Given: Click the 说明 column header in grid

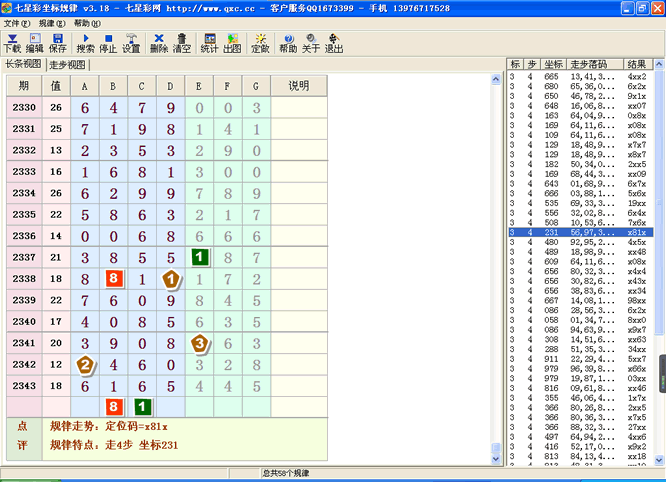Looking at the screenshot, I should [x=299, y=86].
